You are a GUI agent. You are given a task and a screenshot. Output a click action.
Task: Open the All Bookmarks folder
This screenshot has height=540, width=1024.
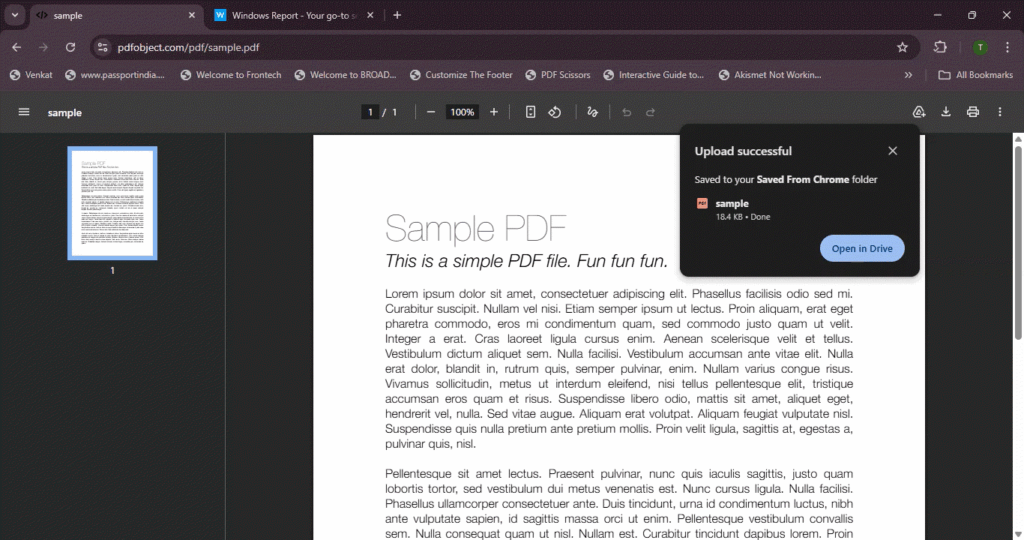(976, 75)
